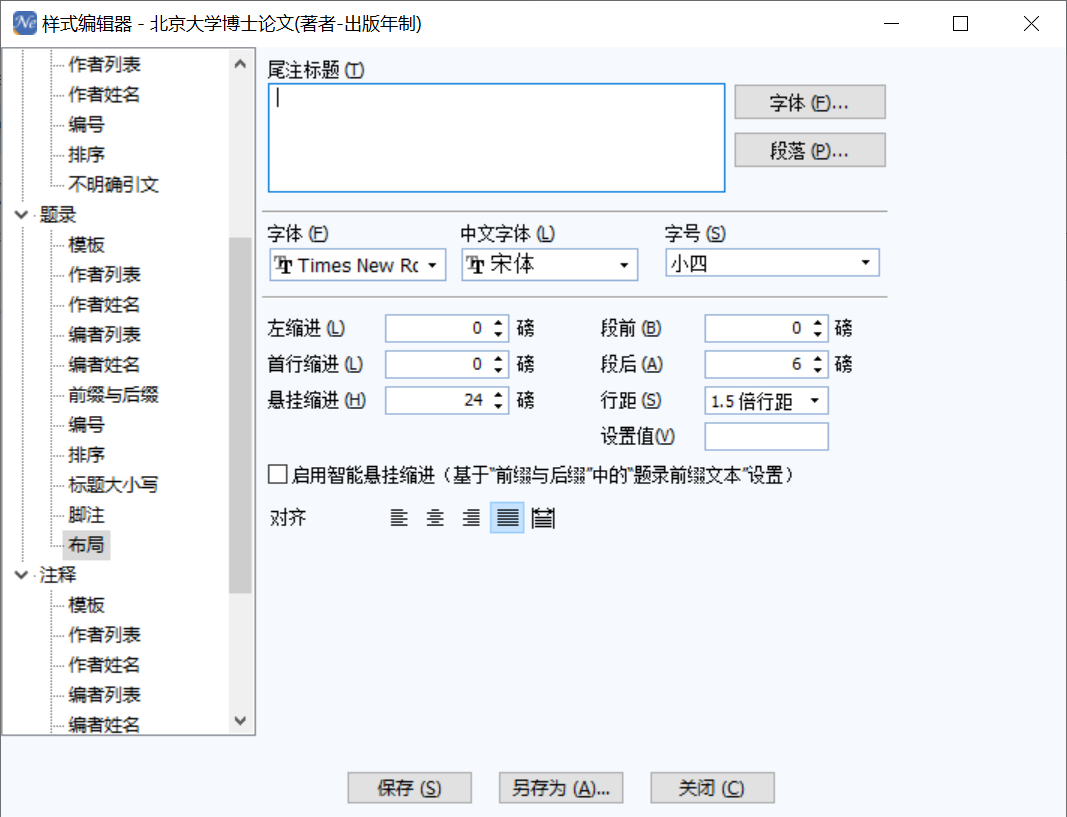The image size is (1067, 817).
Task: Select 作者列表 under 注释
Action: [104, 635]
